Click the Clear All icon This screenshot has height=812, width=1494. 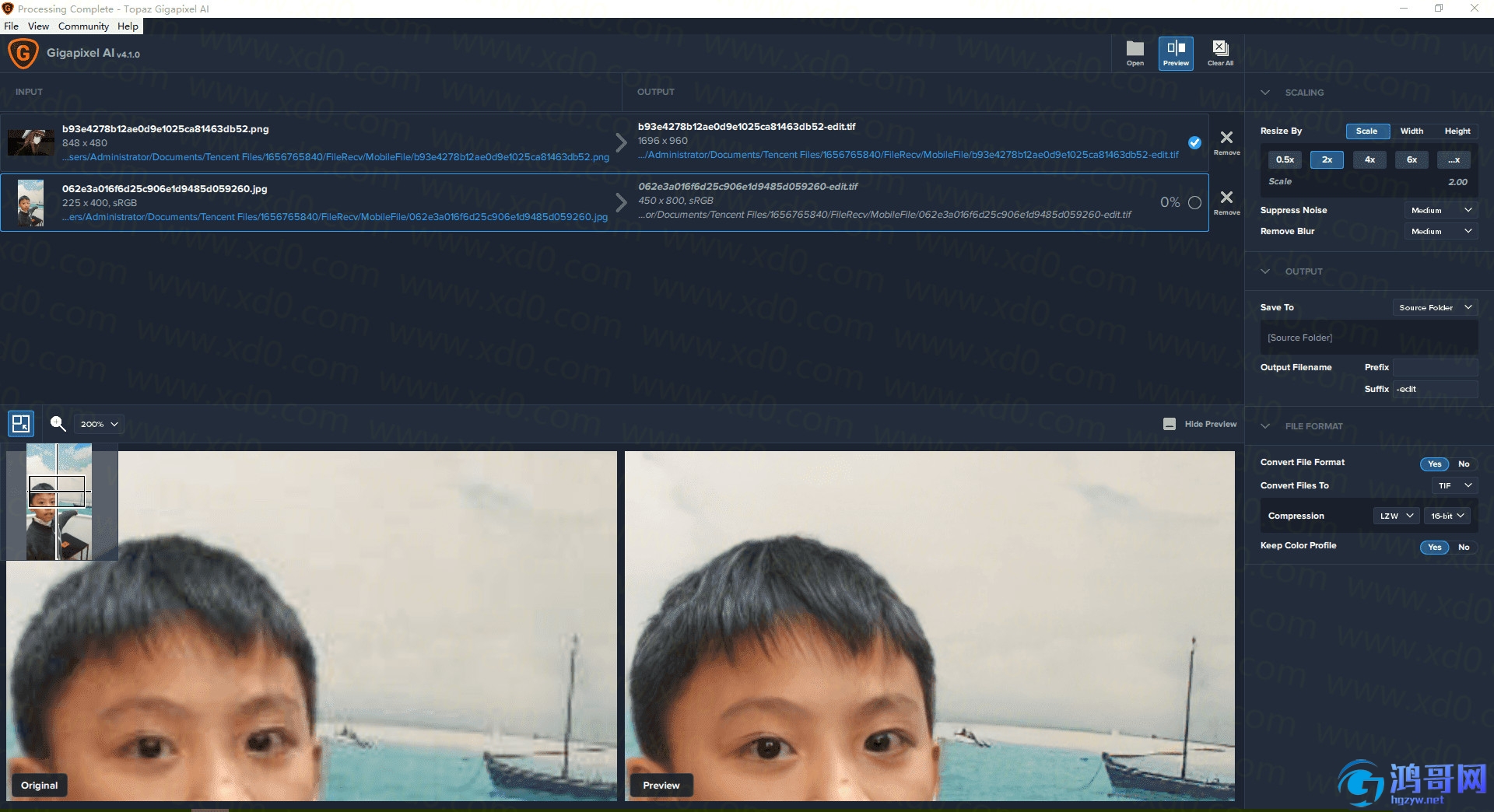(1220, 53)
